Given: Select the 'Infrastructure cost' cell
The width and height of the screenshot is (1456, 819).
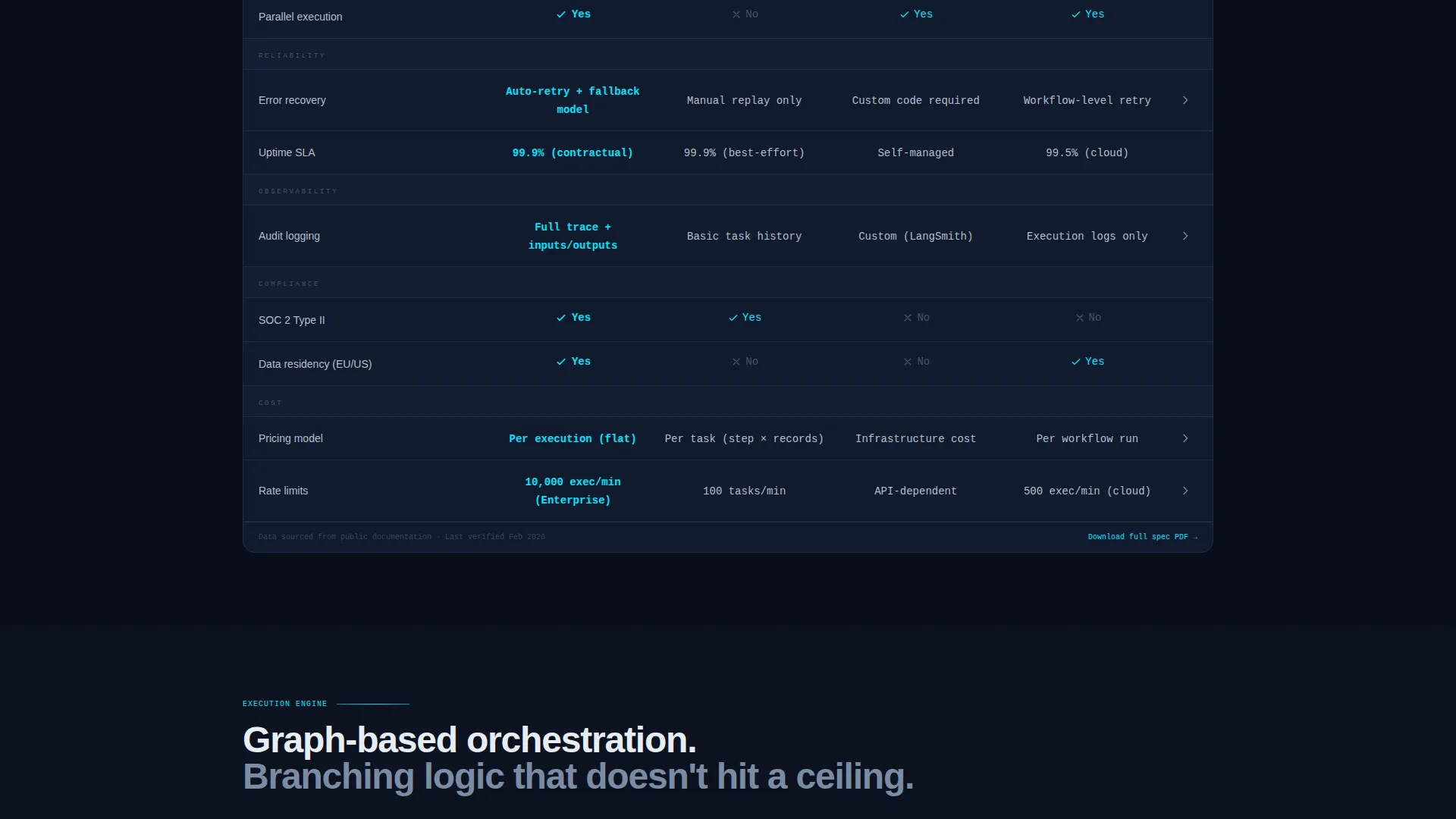Looking at the screenshot, I should 915,438.
